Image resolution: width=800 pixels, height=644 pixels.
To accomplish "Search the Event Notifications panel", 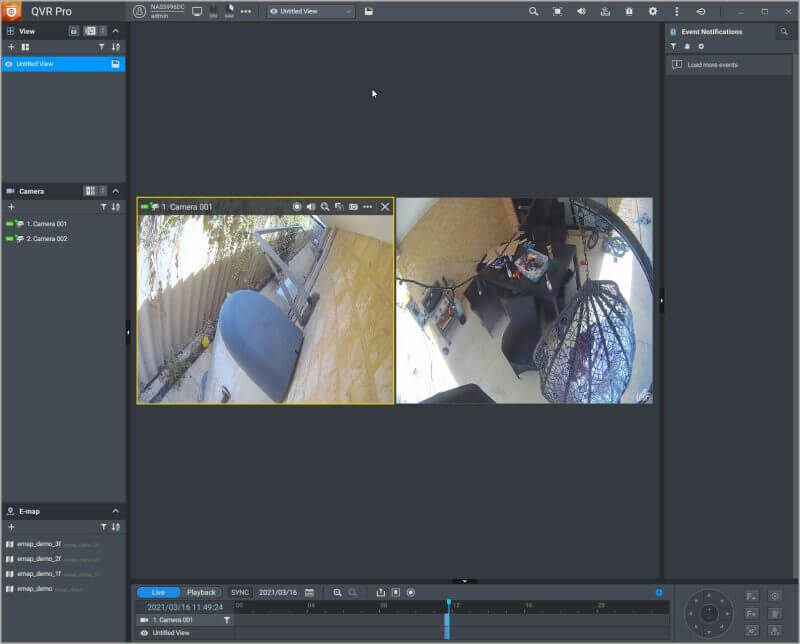I will pyautogui.click(x=784, y=32).
